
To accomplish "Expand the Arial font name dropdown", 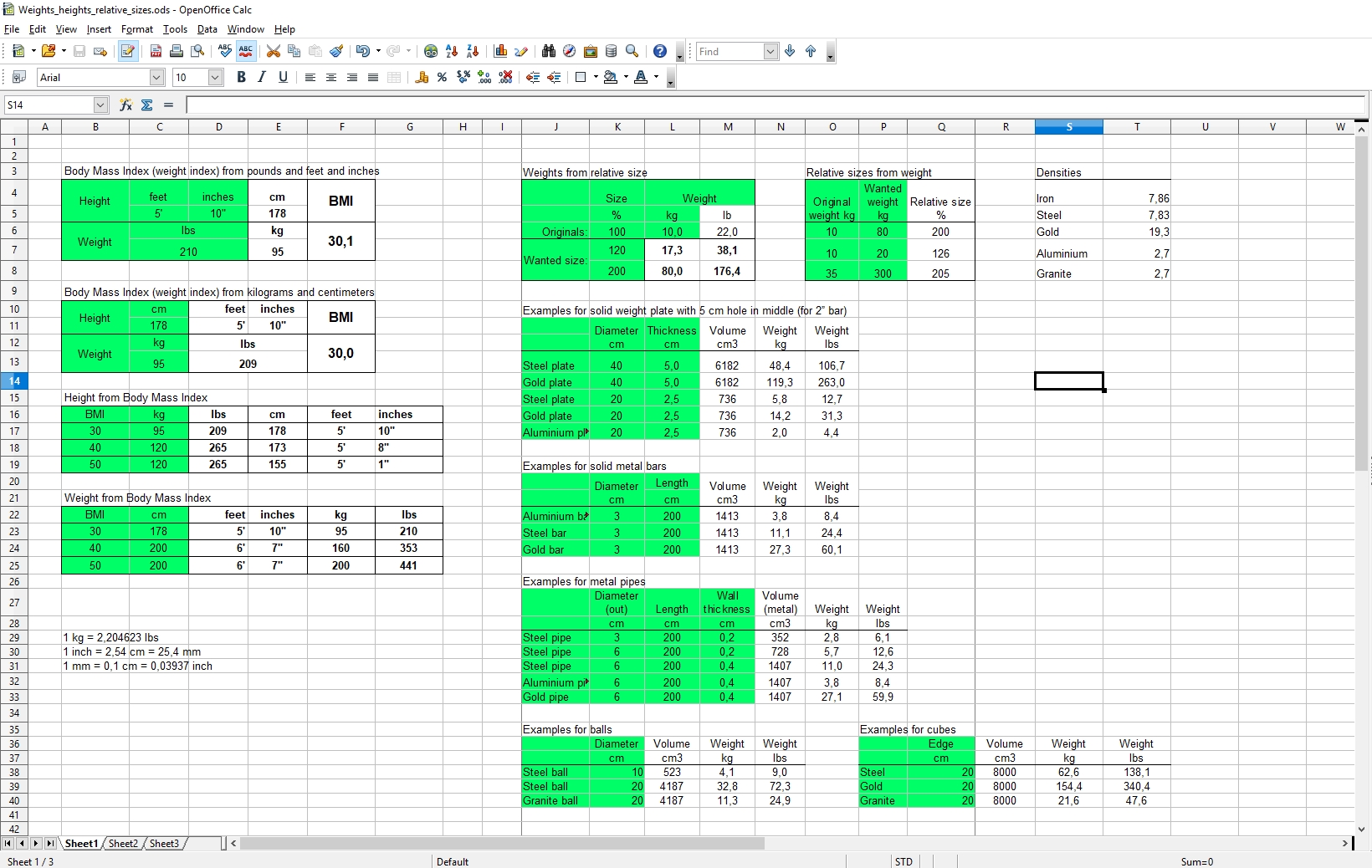I will point(156,78).
